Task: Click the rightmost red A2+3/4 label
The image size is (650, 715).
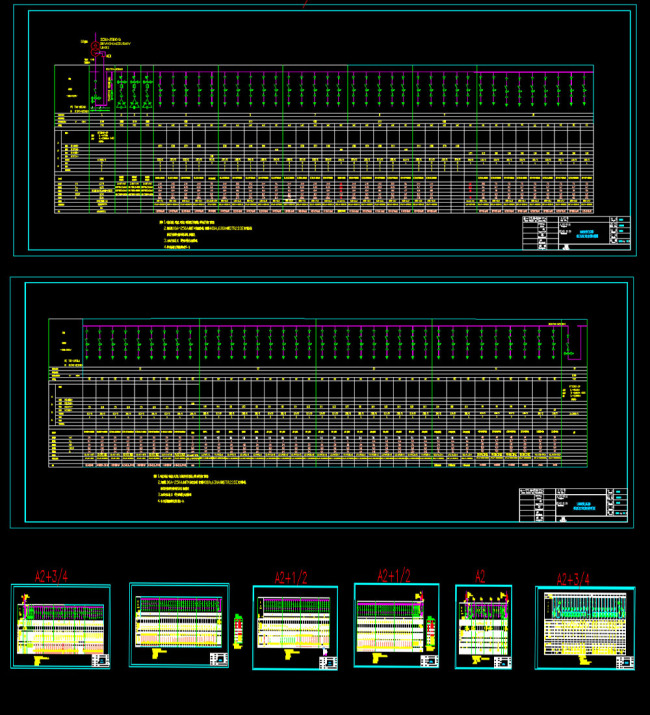Action: click(x=574, y=578)
